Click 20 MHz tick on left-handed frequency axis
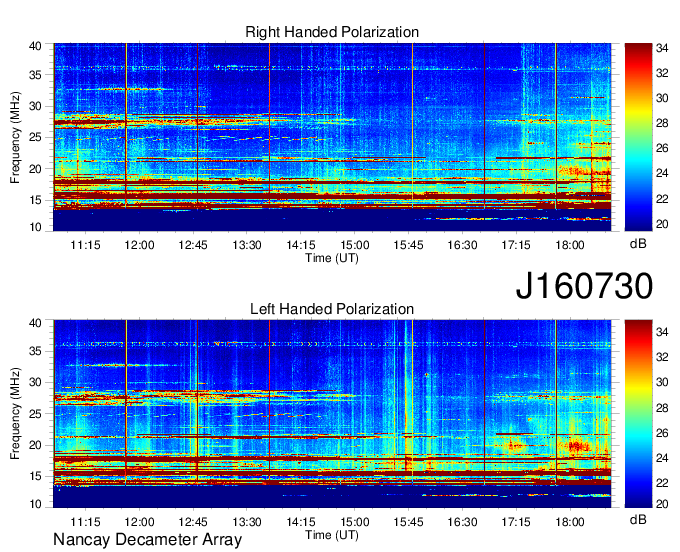Viewport: 680px width, 552px height. 35,445
